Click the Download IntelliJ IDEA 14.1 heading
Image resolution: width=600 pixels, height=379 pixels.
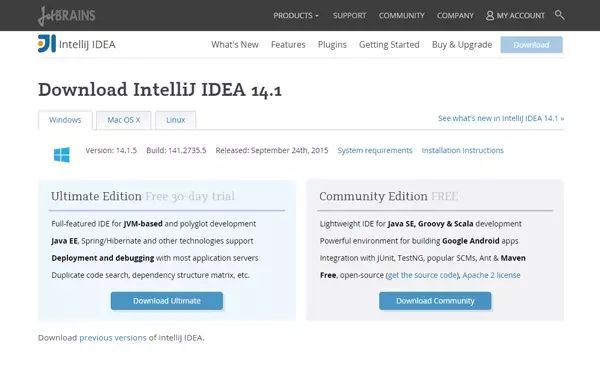[x=160, y=90]
